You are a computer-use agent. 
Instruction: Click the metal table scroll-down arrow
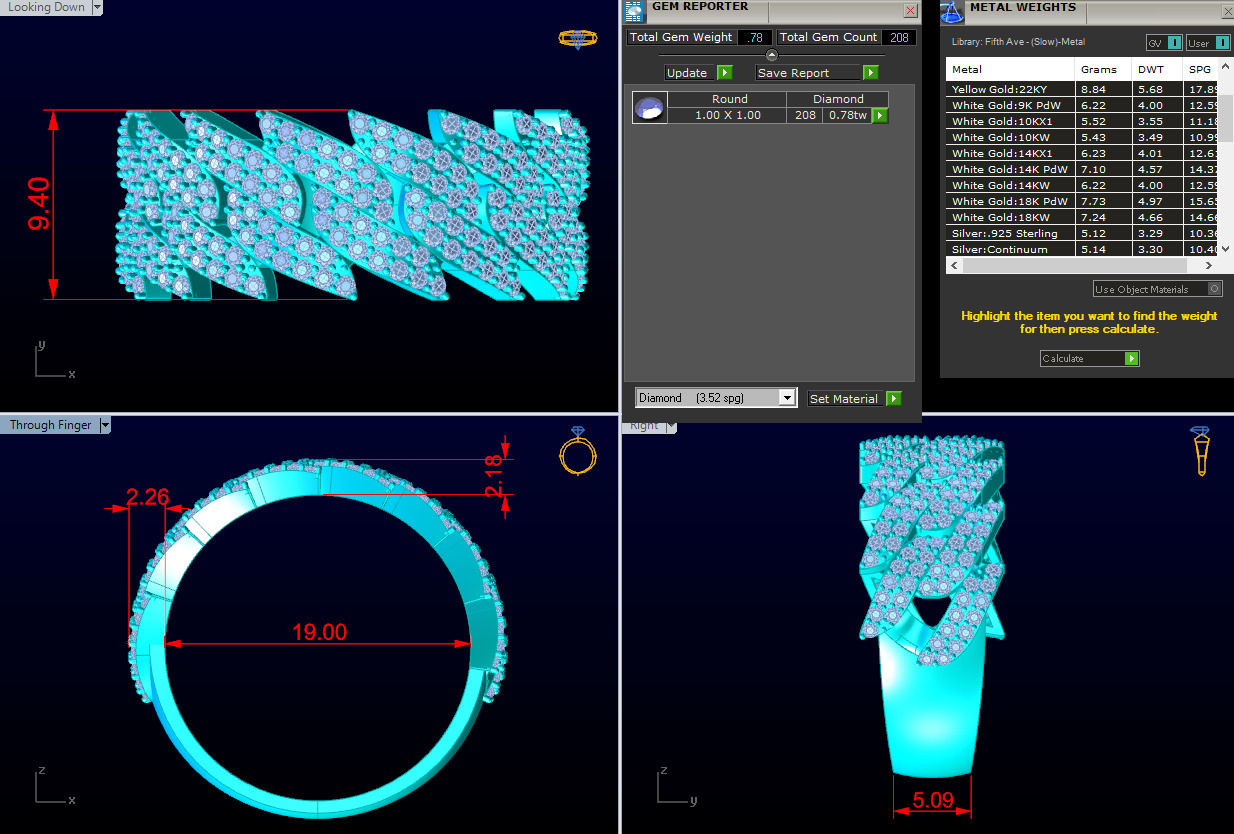(x=1225, y=249)
